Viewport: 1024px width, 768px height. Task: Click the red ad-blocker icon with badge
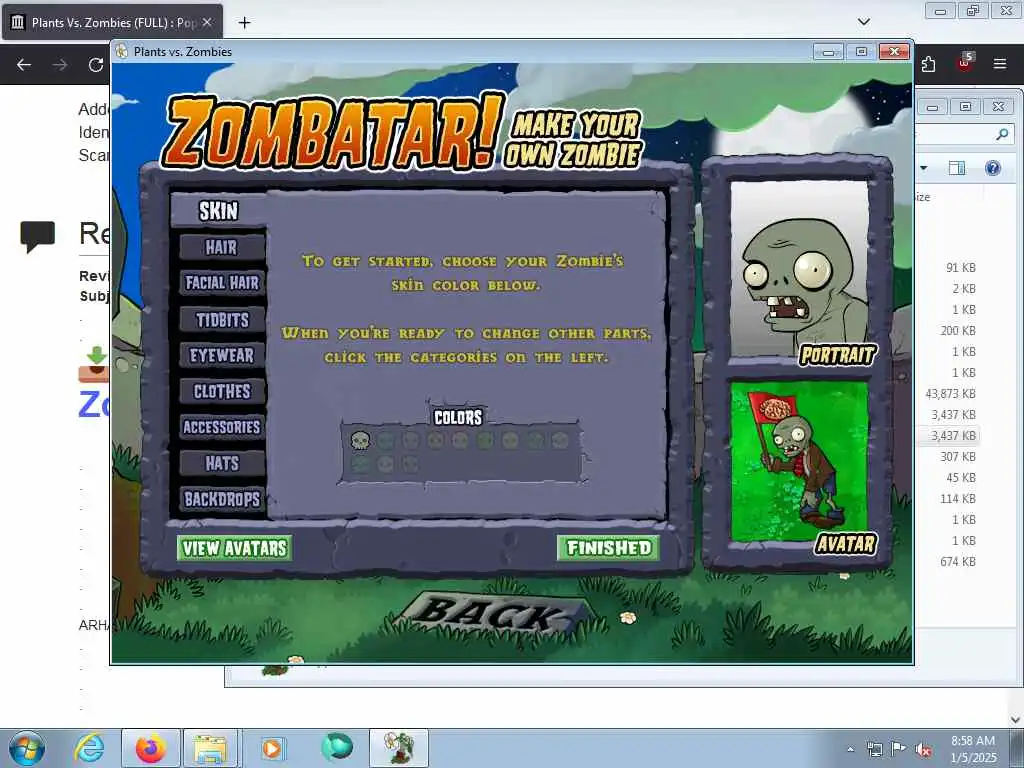(x=965, y=63)
